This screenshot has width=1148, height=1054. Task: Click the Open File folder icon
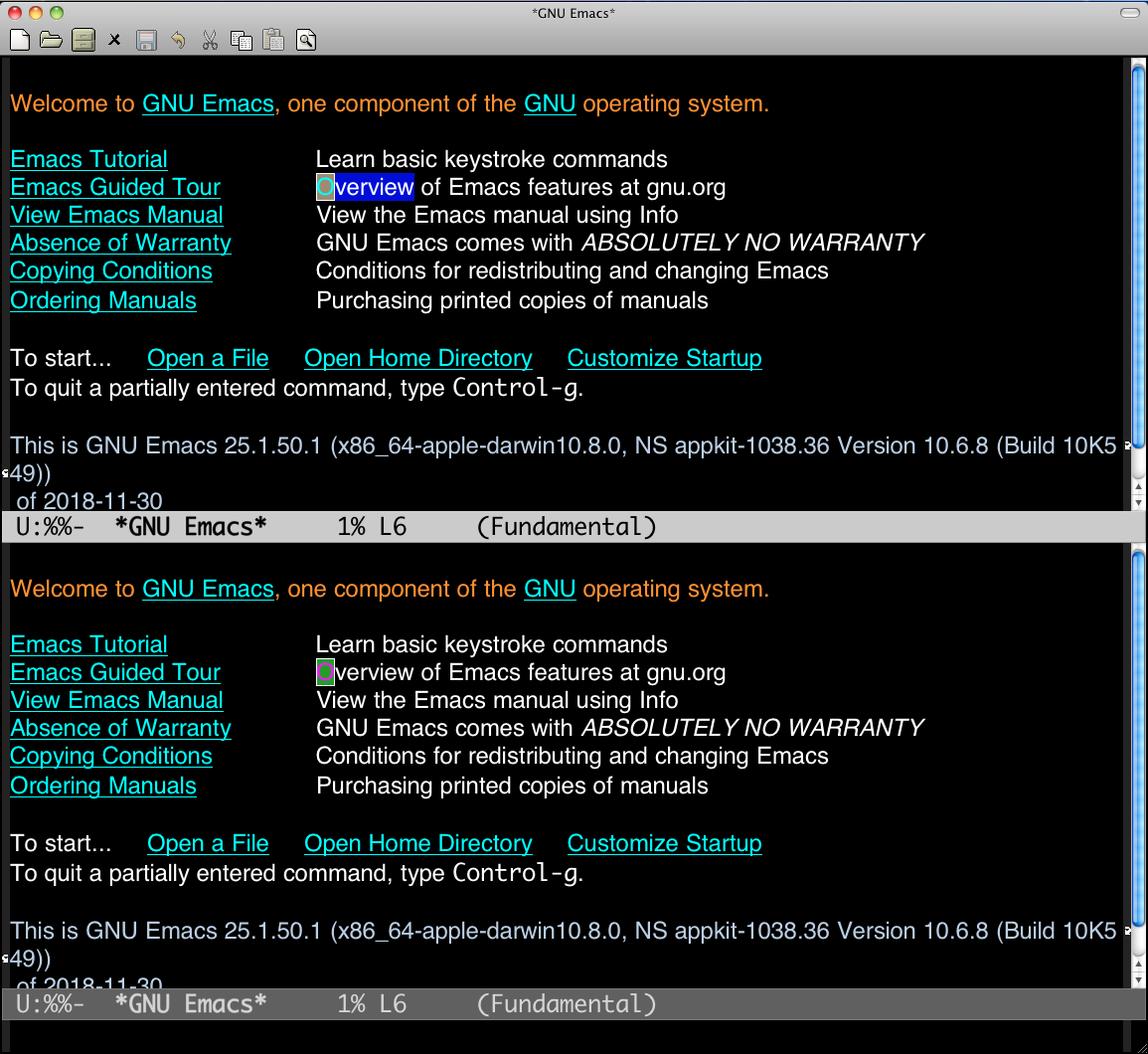point(52,41)
